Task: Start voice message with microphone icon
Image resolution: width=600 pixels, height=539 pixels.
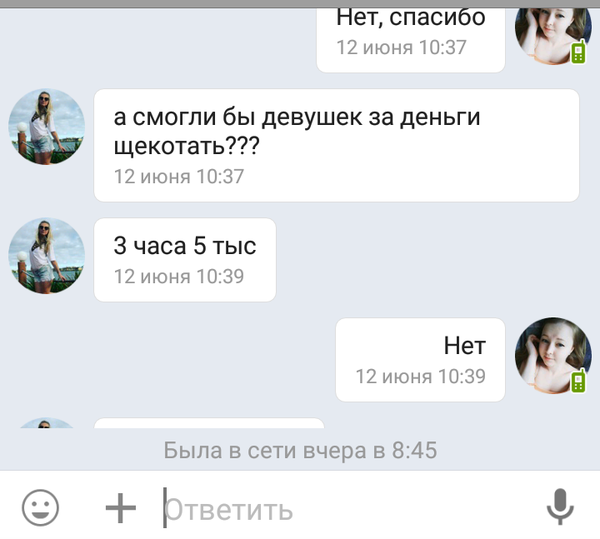Action: pyautogui.click(x=560, y=507)
